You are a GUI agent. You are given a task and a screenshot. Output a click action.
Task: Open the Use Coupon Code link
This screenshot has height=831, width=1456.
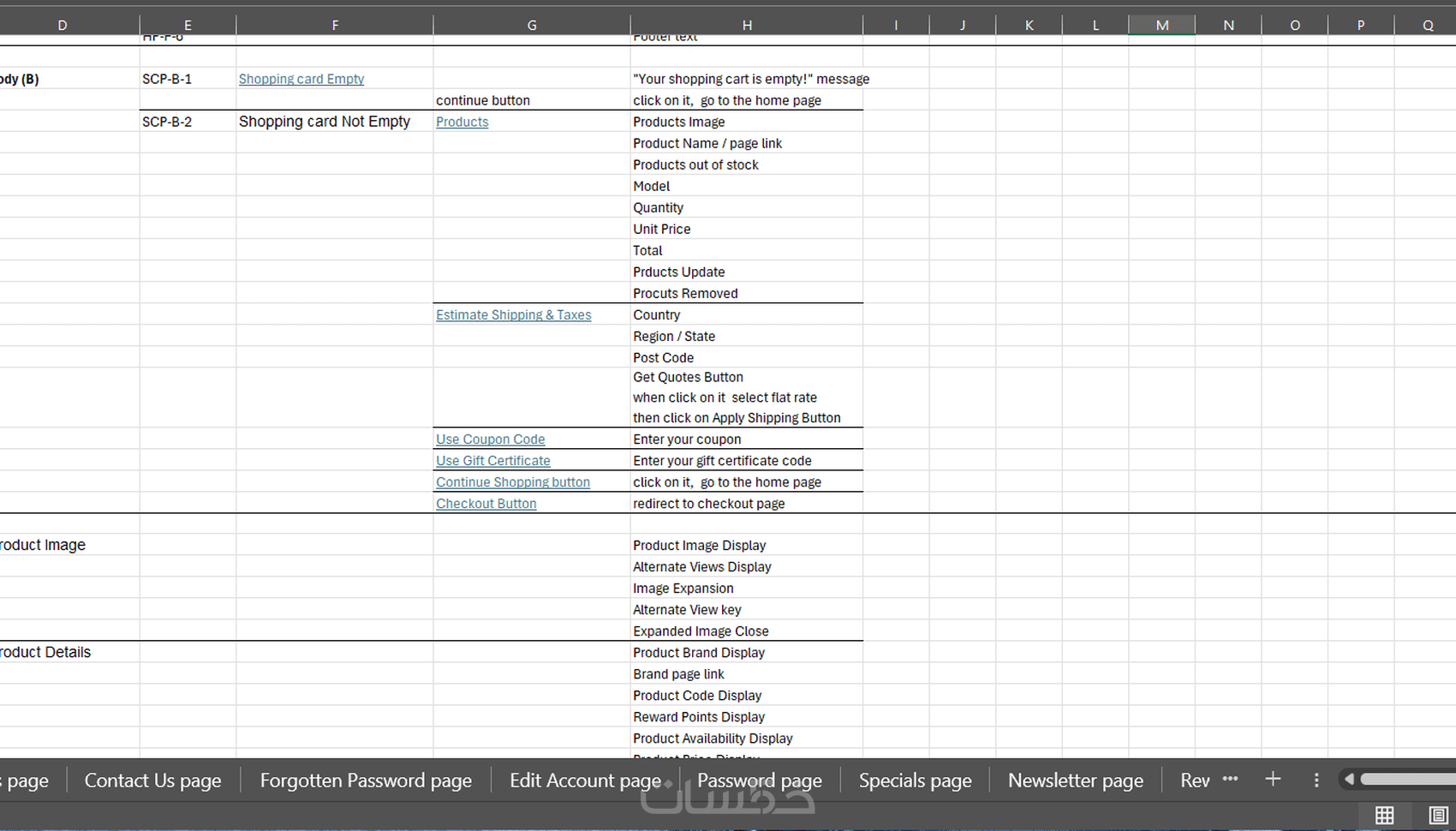click(491, 439)
